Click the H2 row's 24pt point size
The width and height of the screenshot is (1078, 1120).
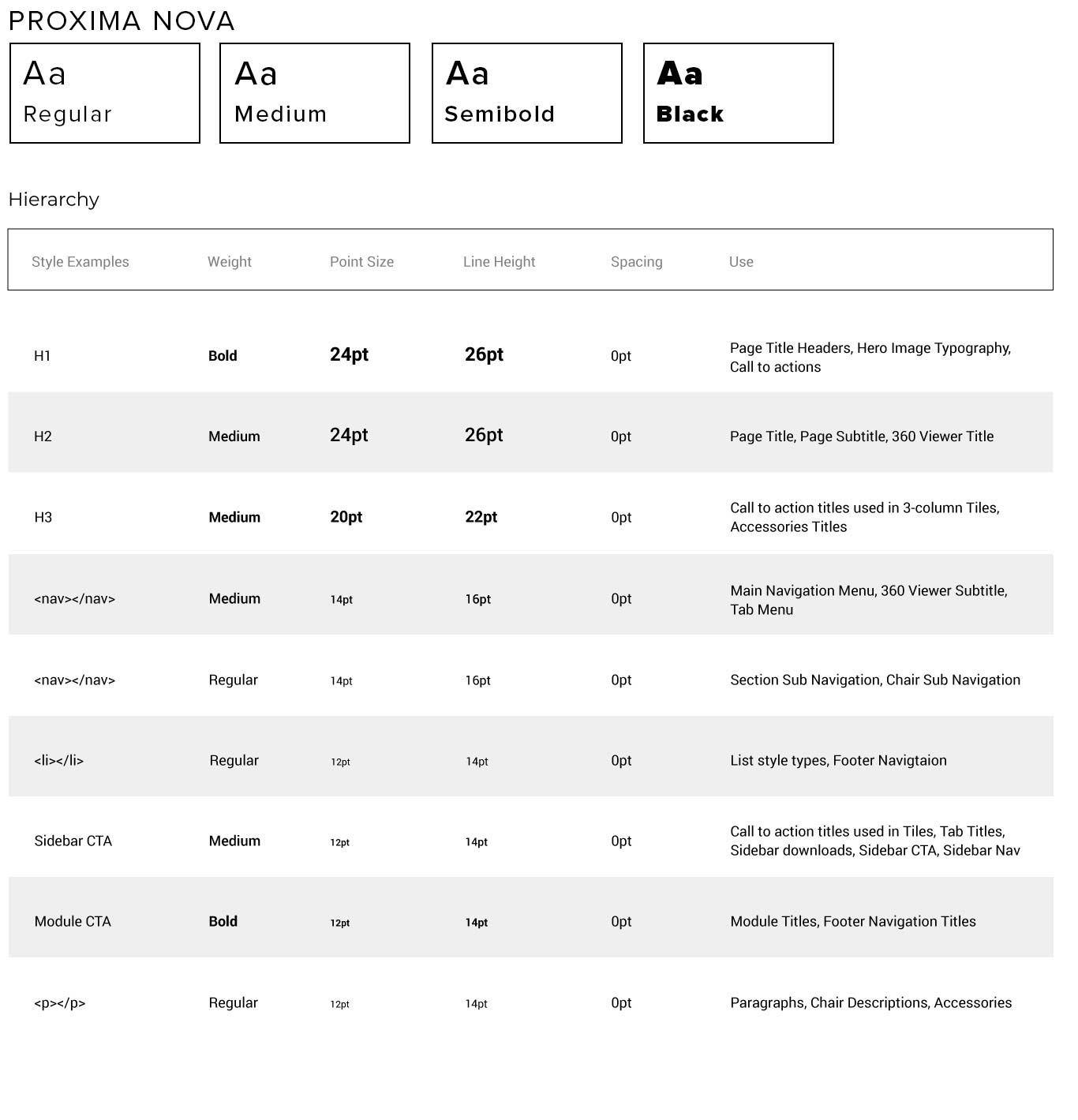[x=349, y=436]
